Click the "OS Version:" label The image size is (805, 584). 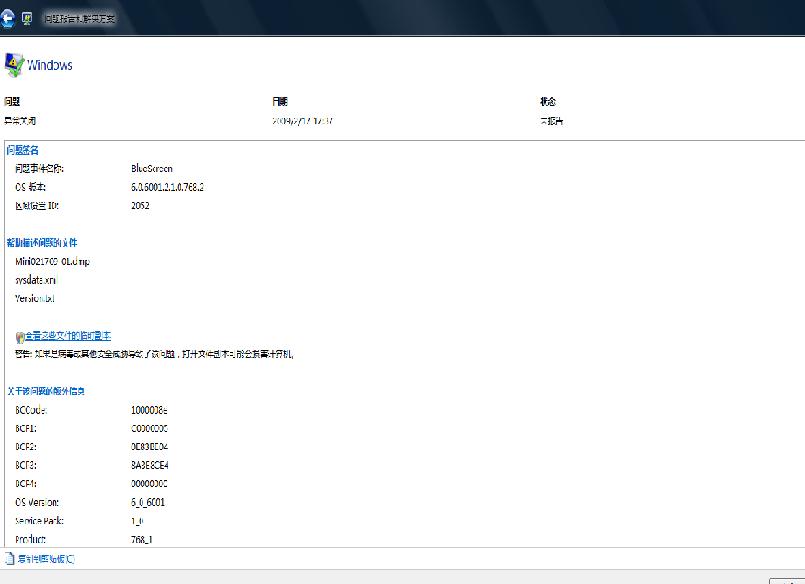pos(37,502)
